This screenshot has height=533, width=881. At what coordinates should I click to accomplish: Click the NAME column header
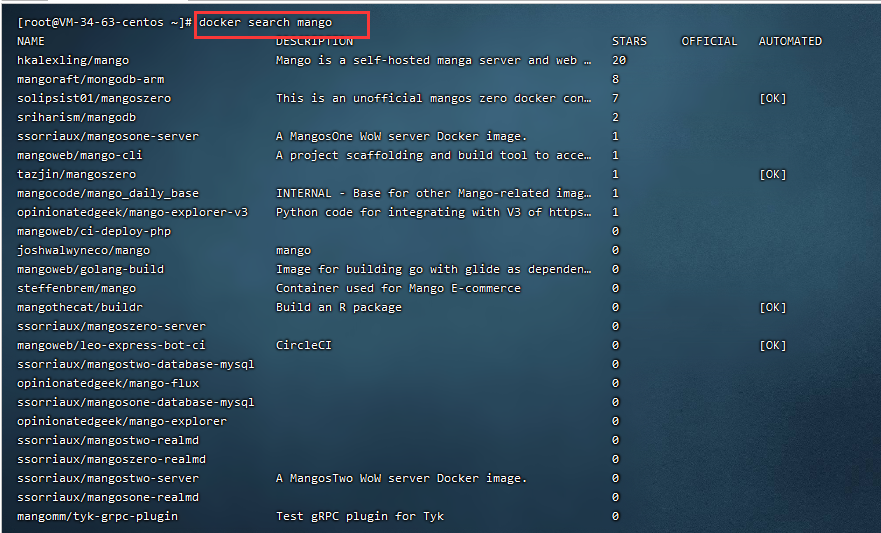click(x=31, y=41)
